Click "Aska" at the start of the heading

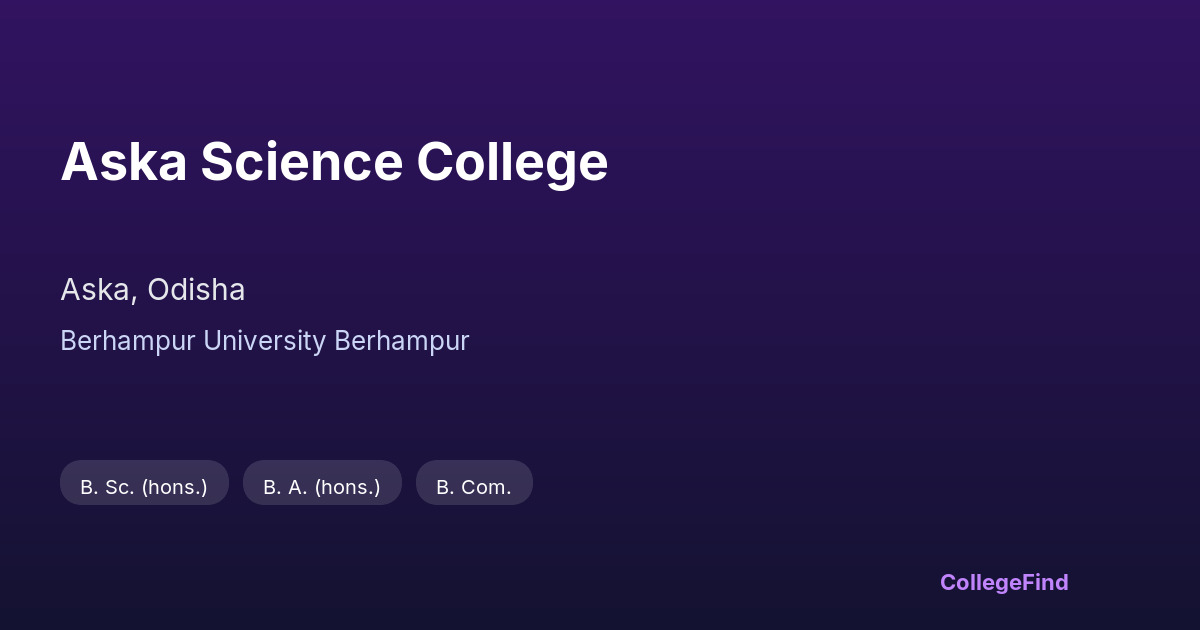click(123, 162)
